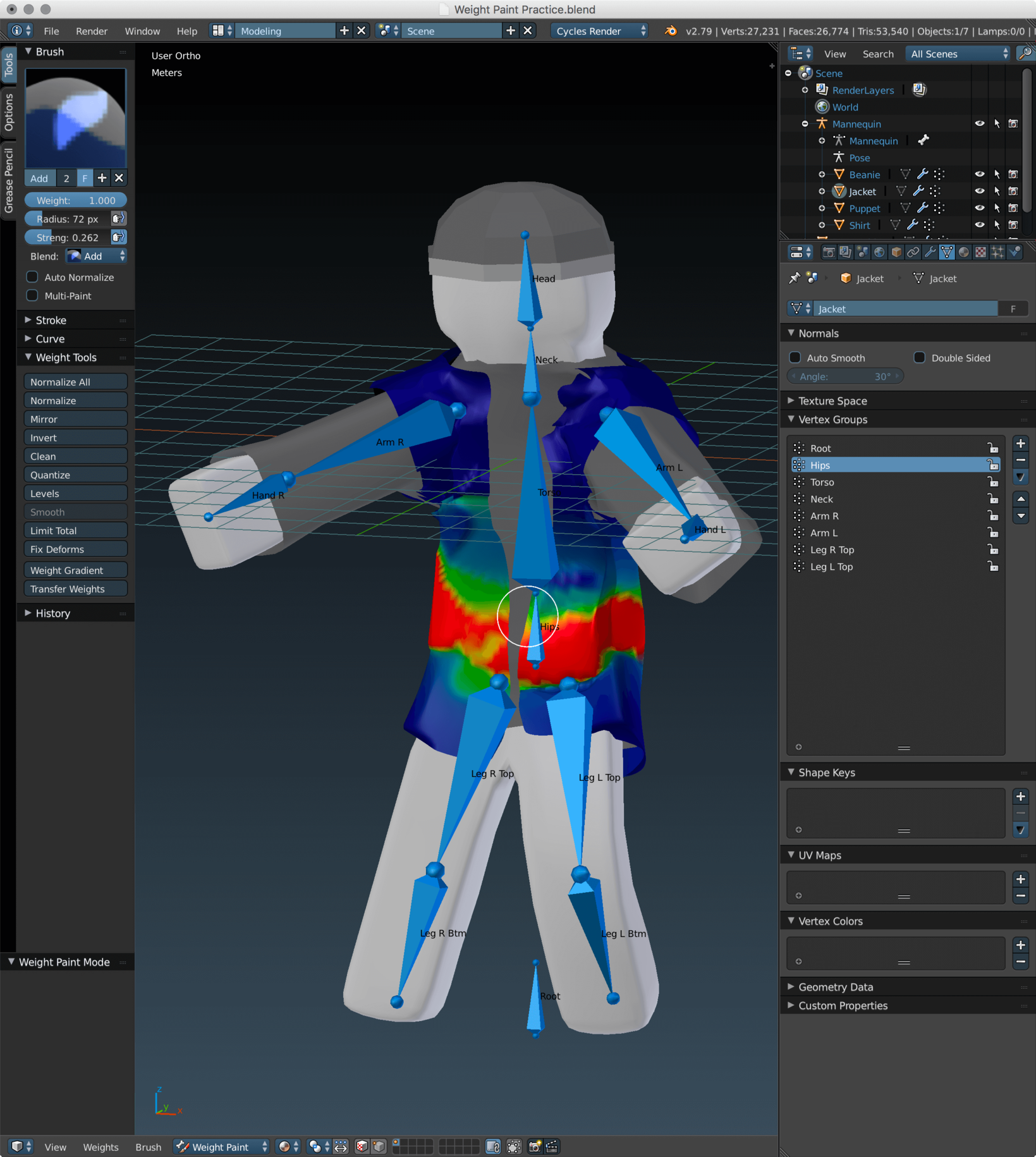Open the Blend mode Add dropdown

point(97,256)
